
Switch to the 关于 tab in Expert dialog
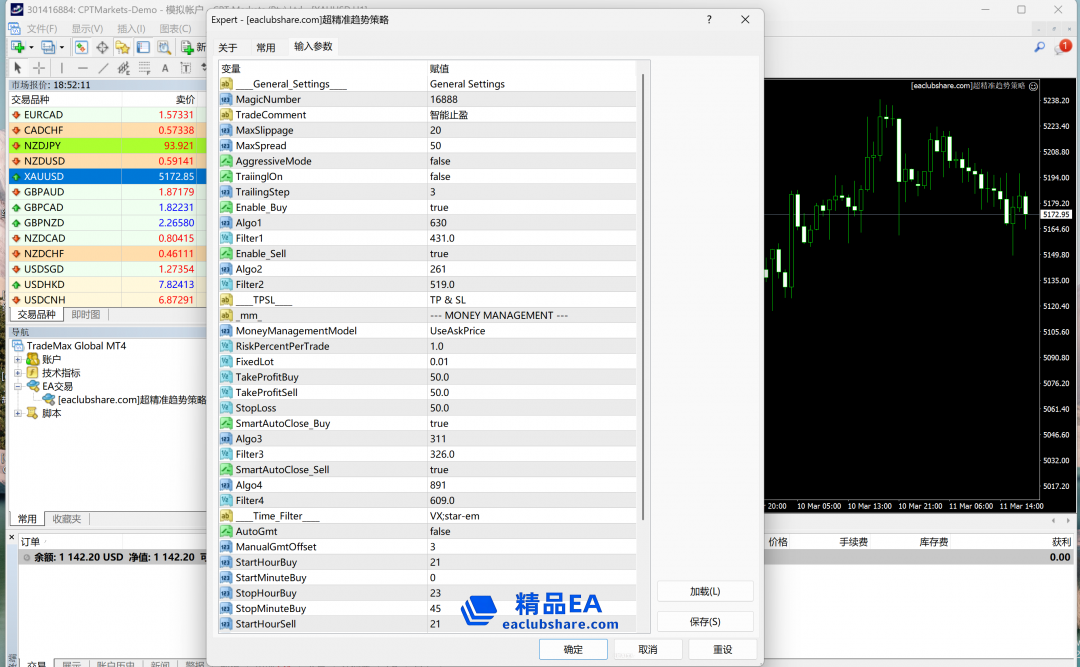click(x=228, y=47)
